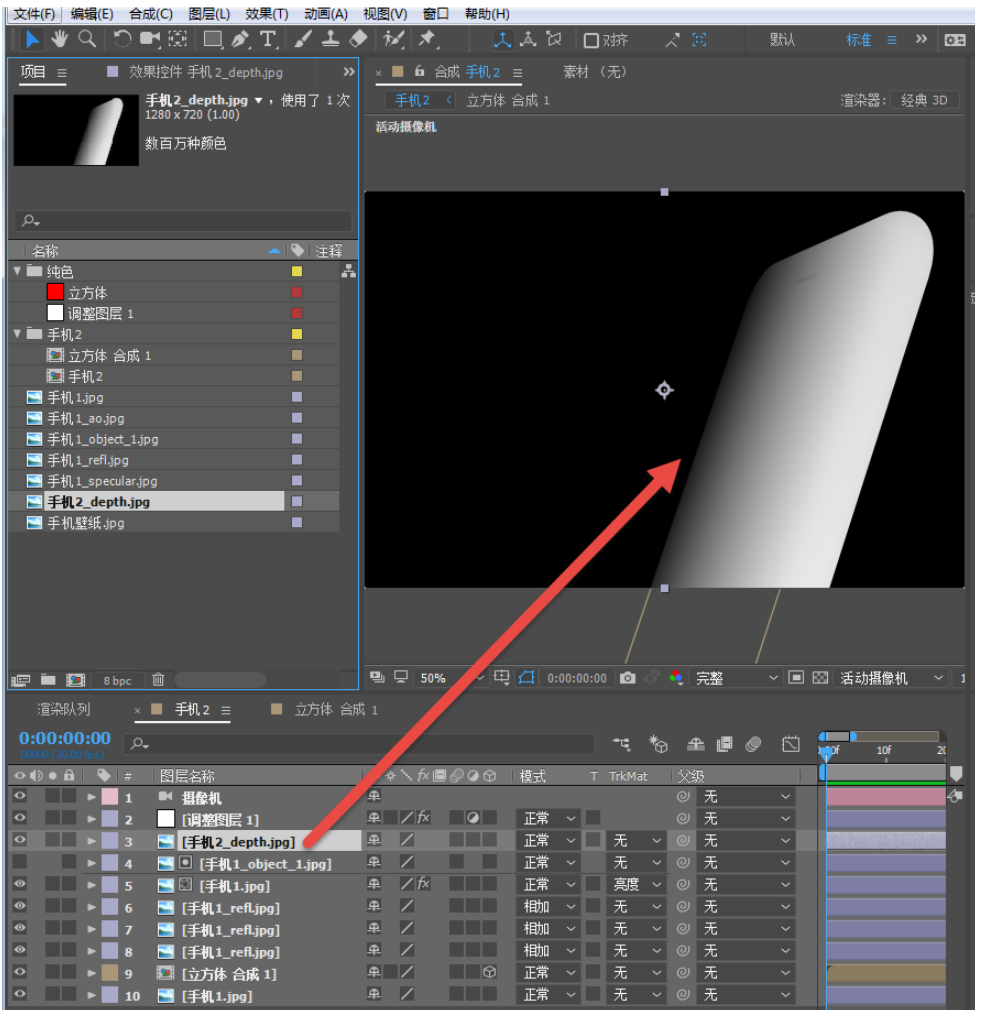Switch to 渲染队列 tab

(x=63, y=709)
